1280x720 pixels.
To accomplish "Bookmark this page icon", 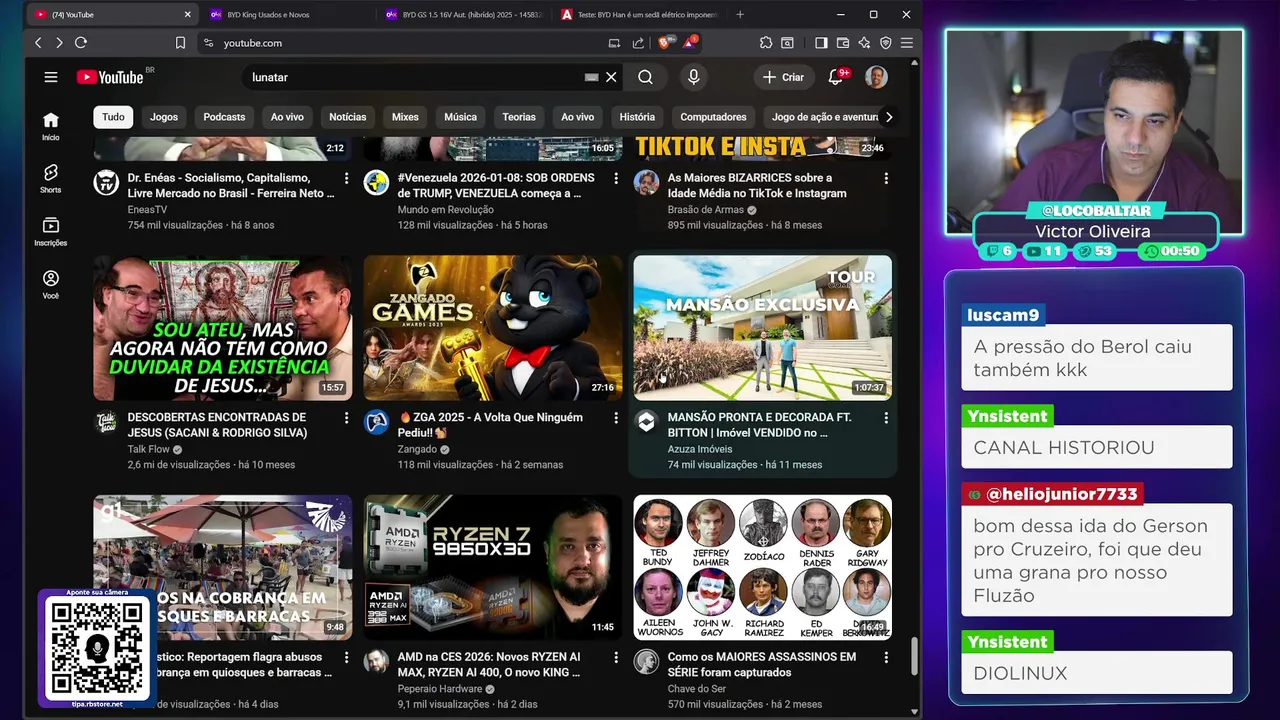I will (x=180, y=43).
